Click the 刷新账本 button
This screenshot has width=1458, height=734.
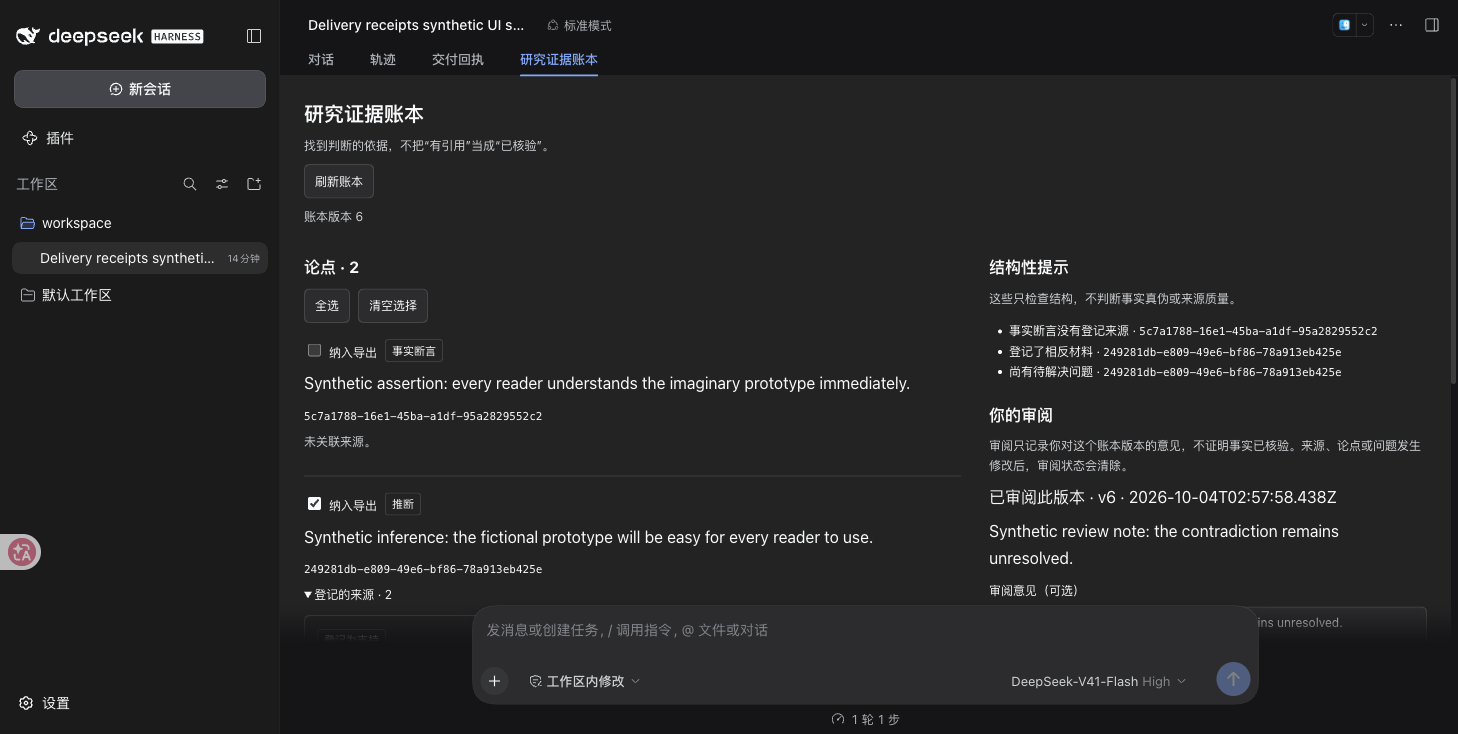tap(339, 181)
